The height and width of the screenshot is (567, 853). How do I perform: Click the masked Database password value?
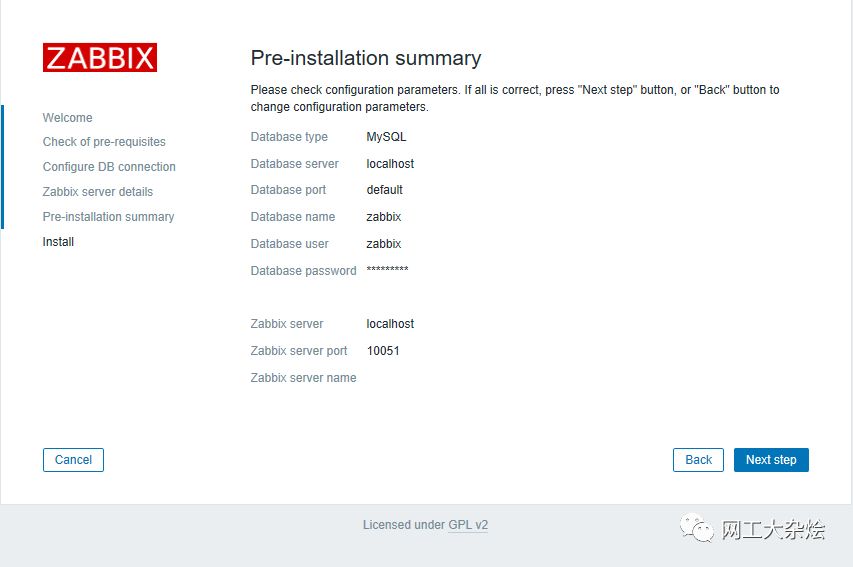click(387, 269)
